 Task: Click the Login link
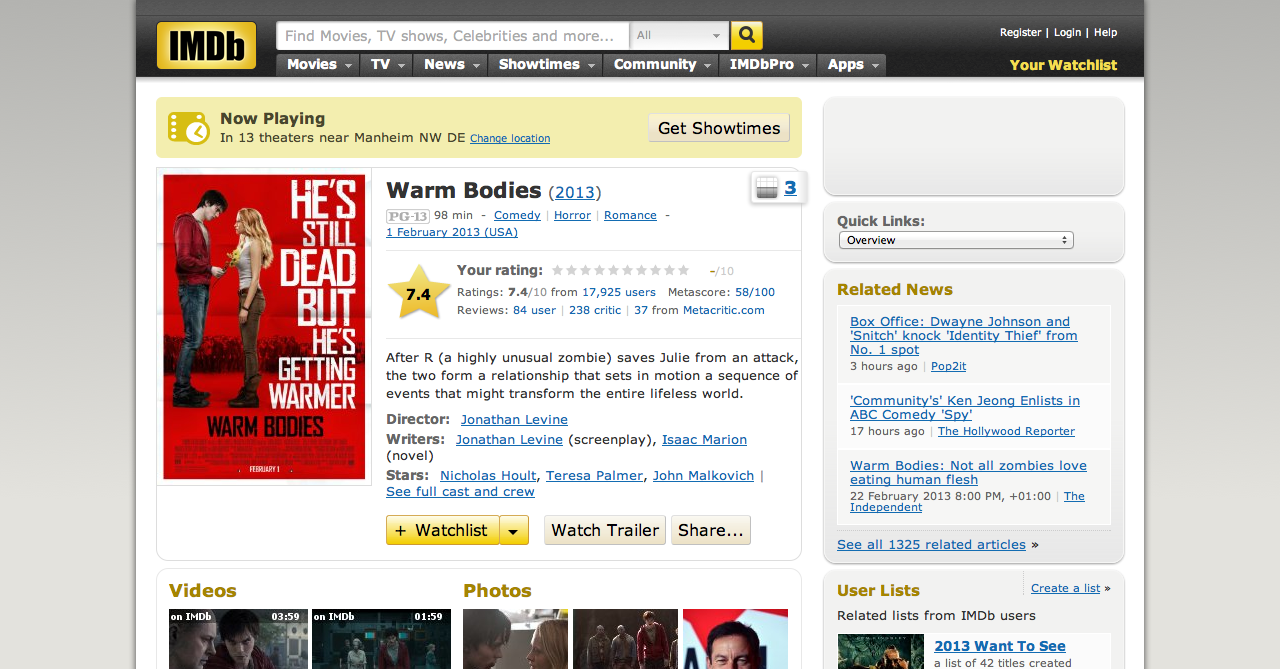(x=1068, y=33)
